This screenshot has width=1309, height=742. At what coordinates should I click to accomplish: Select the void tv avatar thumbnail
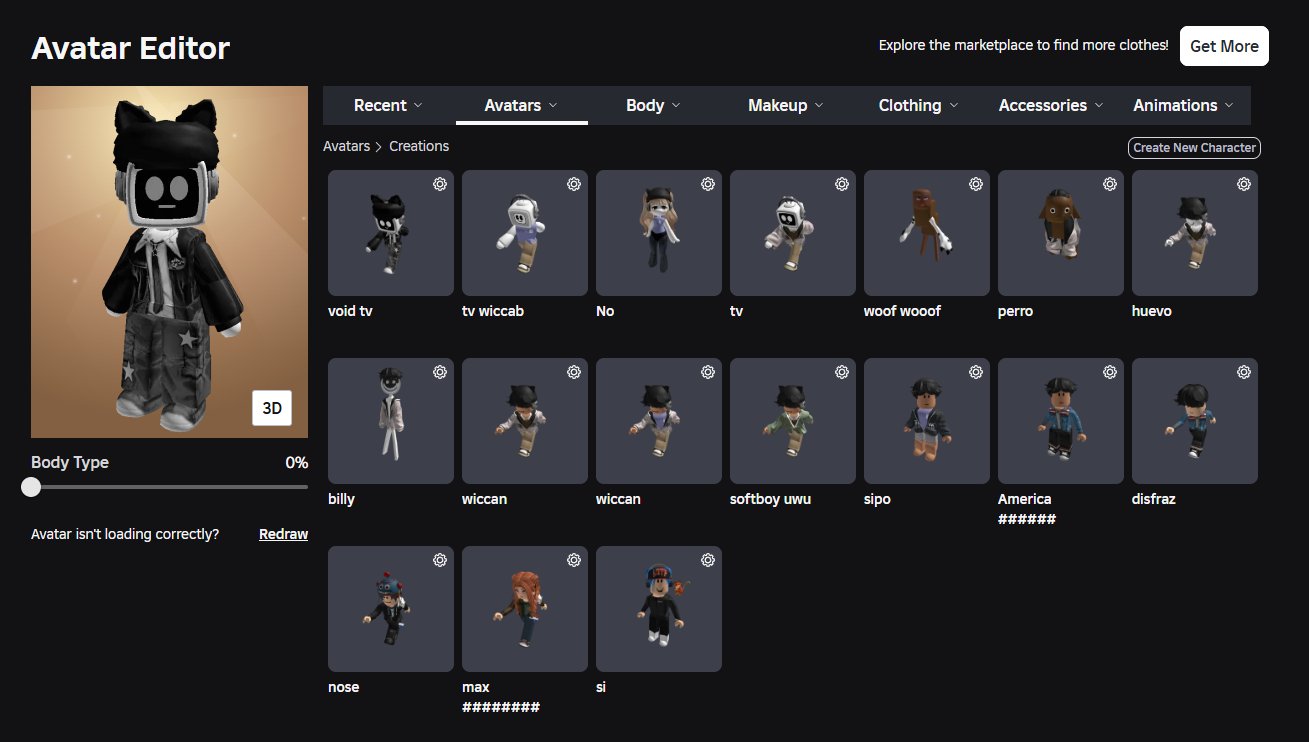click(391, 233)
